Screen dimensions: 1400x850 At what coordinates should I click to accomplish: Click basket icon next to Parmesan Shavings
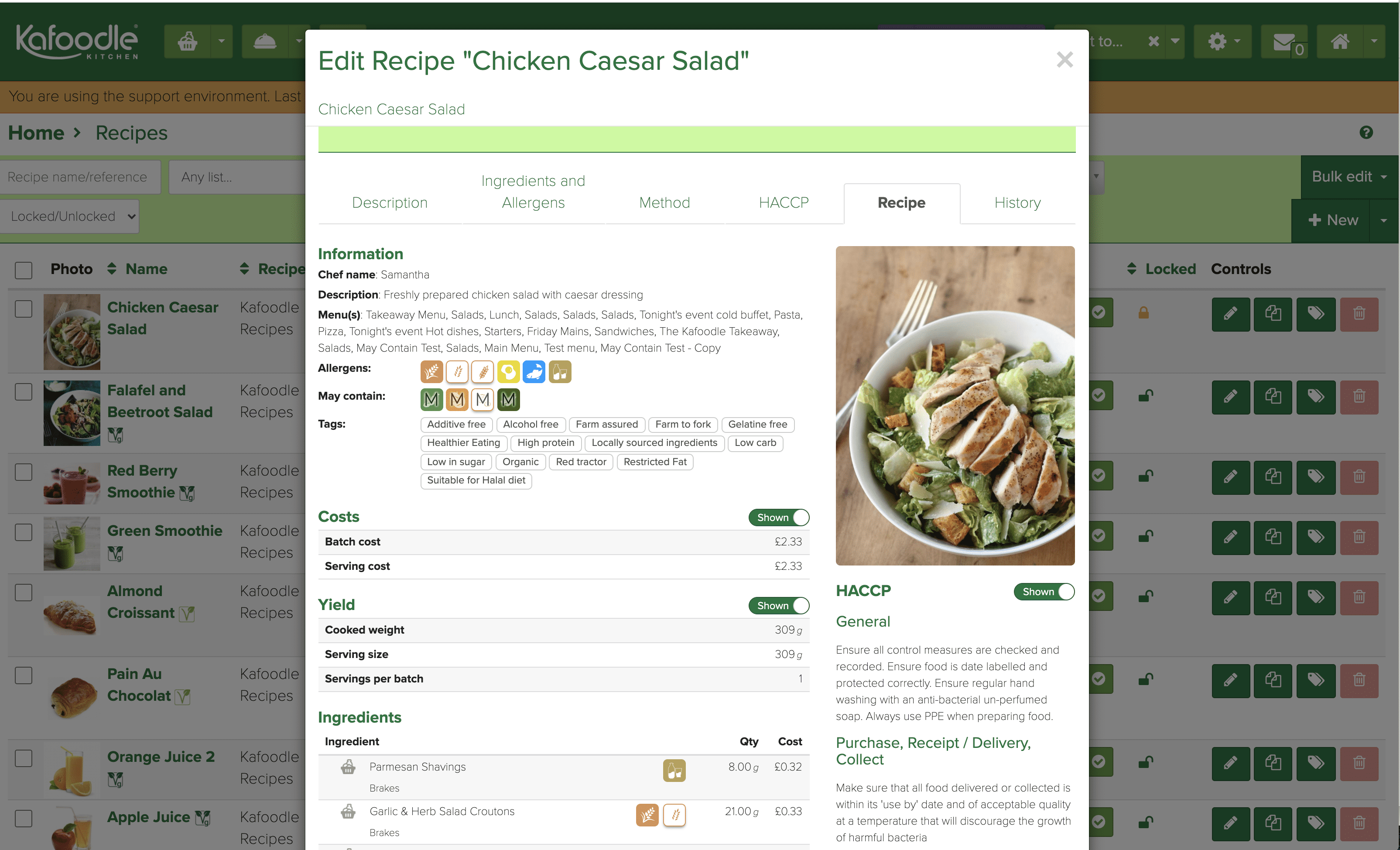pos(348,767)
